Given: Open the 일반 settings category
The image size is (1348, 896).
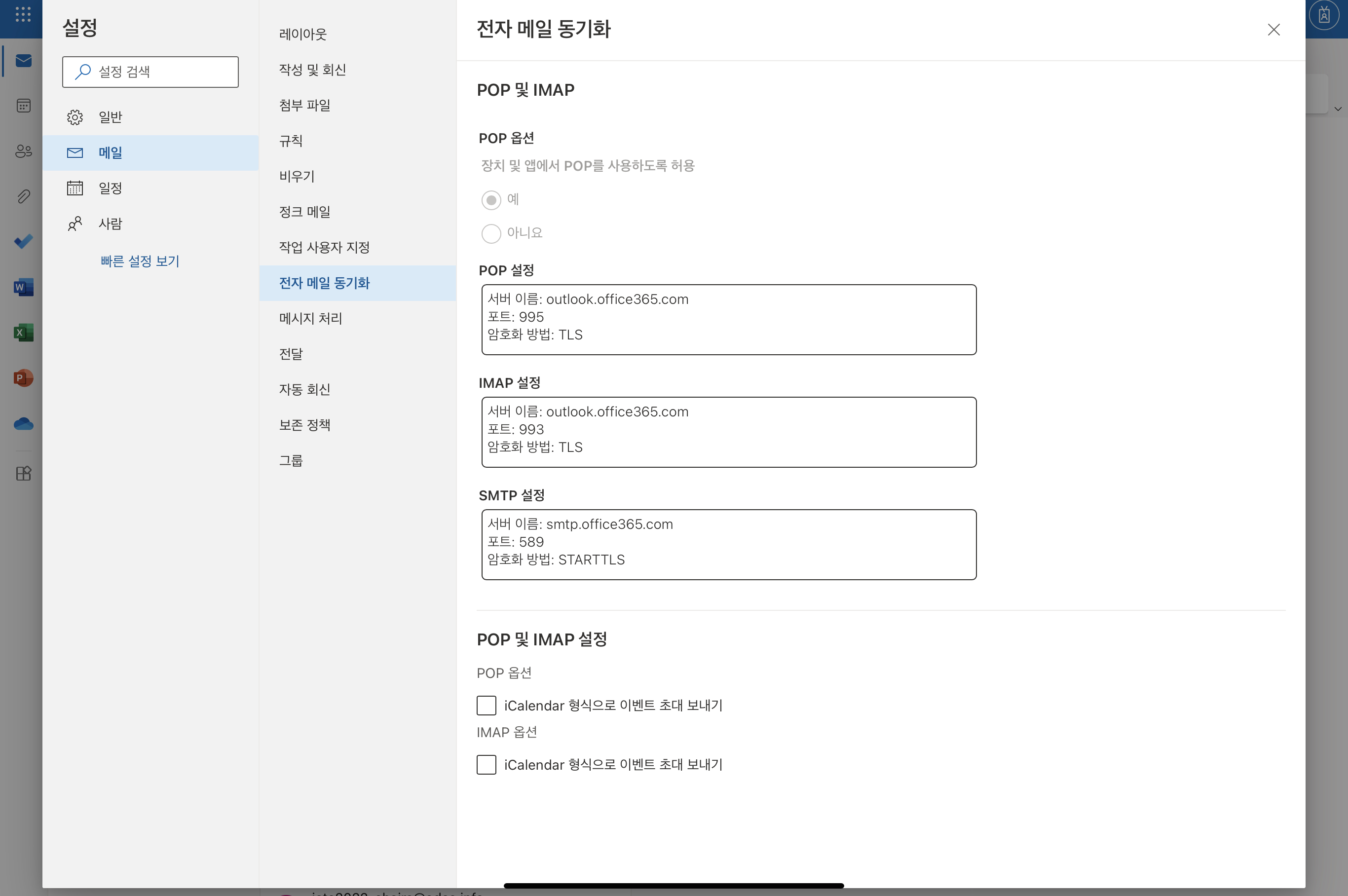Looking at the screenshot, I should point(110,117).
